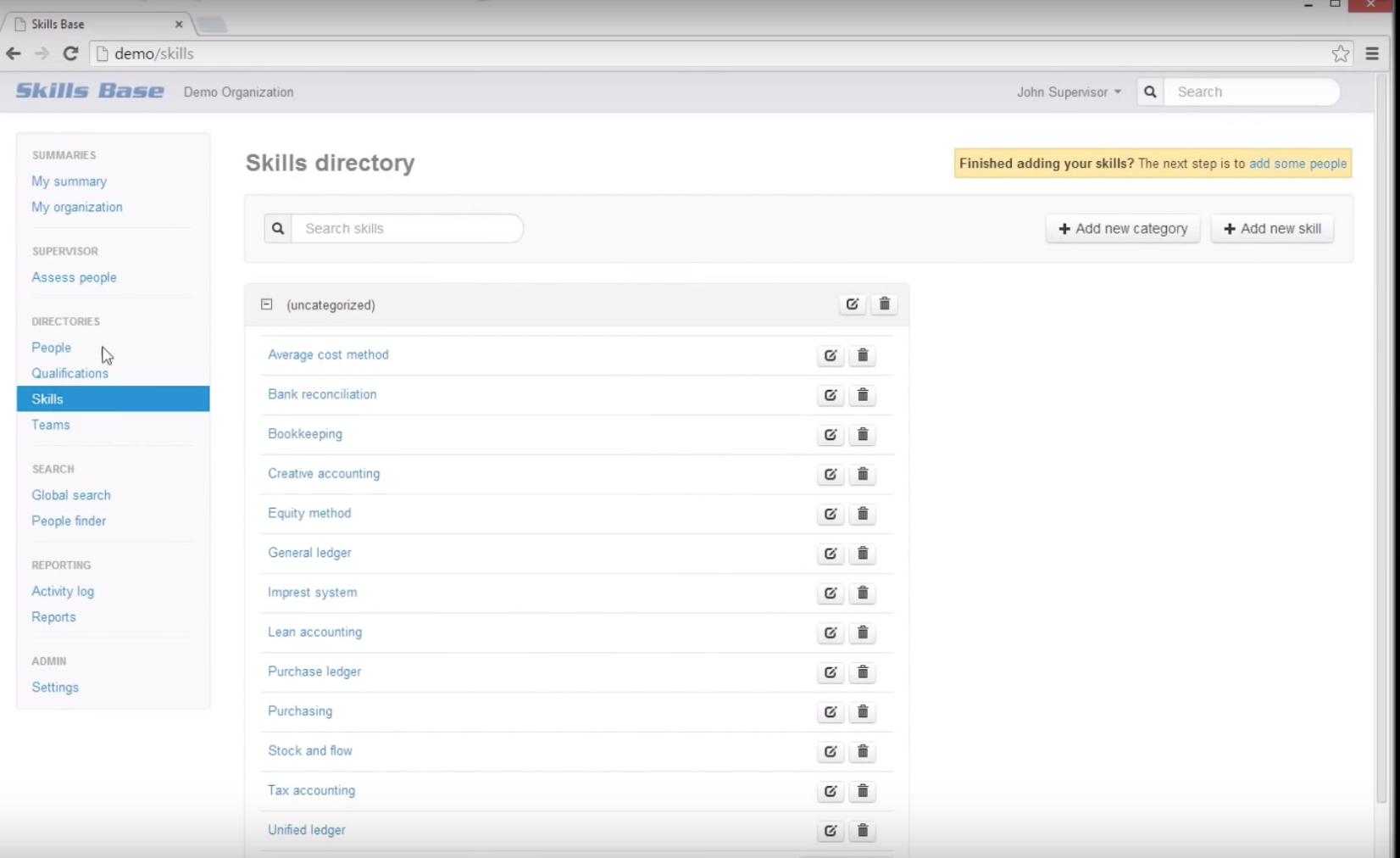
Task: Open the Teams directory
Action: click(x=51, y=425)
